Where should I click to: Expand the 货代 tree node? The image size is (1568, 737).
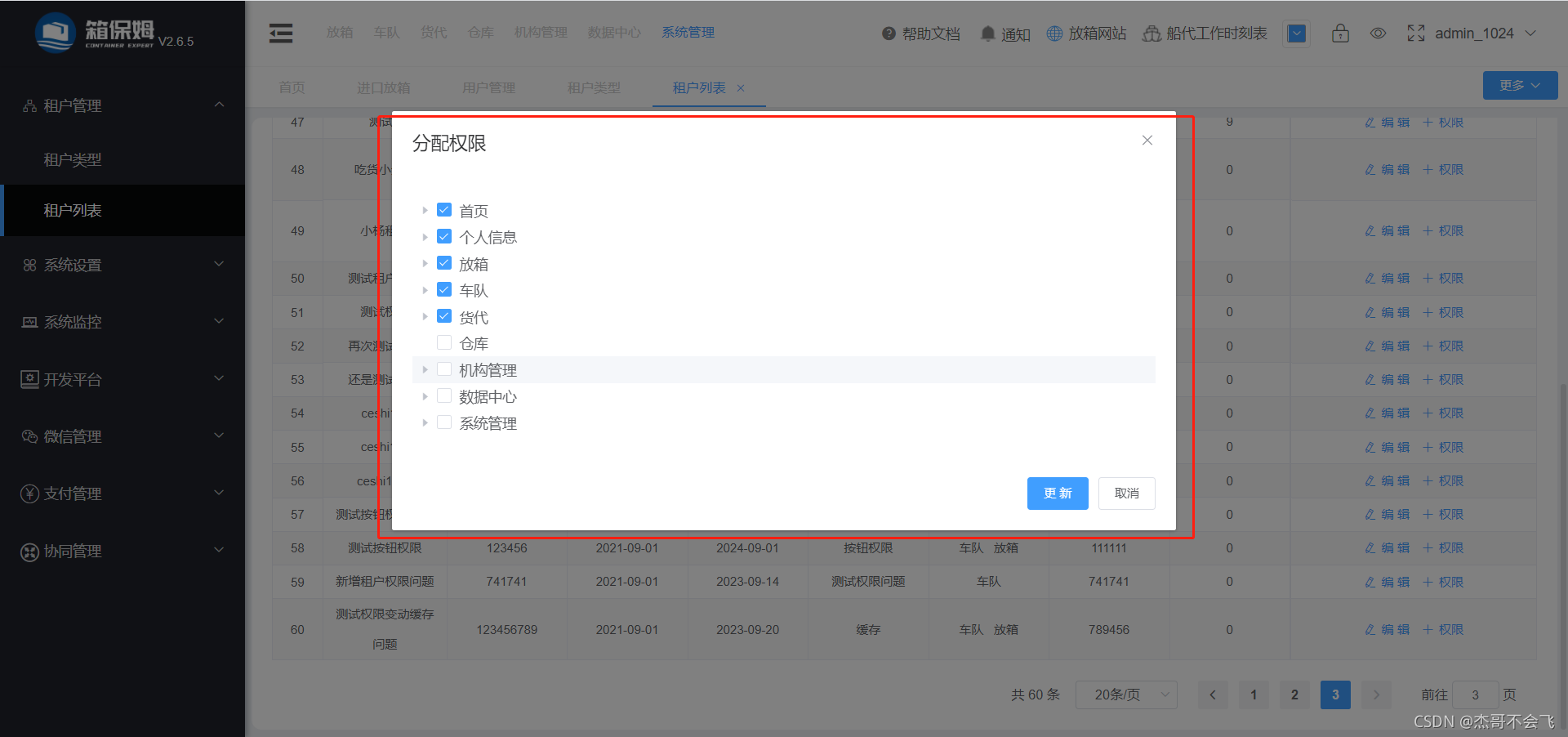click(x=425, y=316)
